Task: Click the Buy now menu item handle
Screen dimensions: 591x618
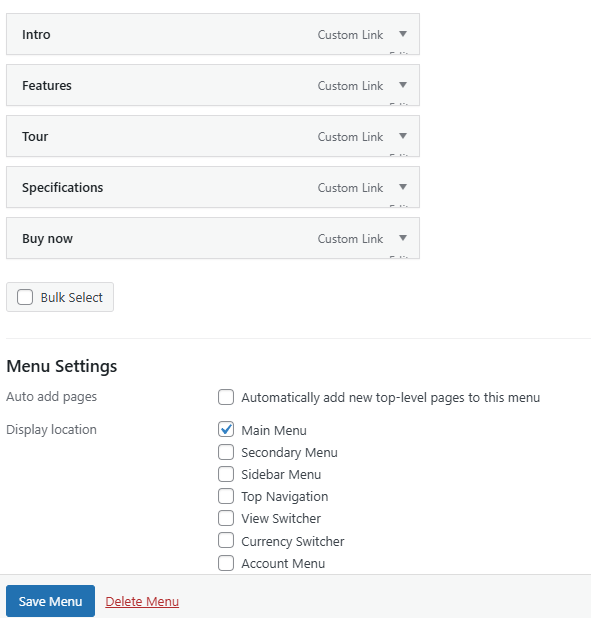Action: [213, 238]
